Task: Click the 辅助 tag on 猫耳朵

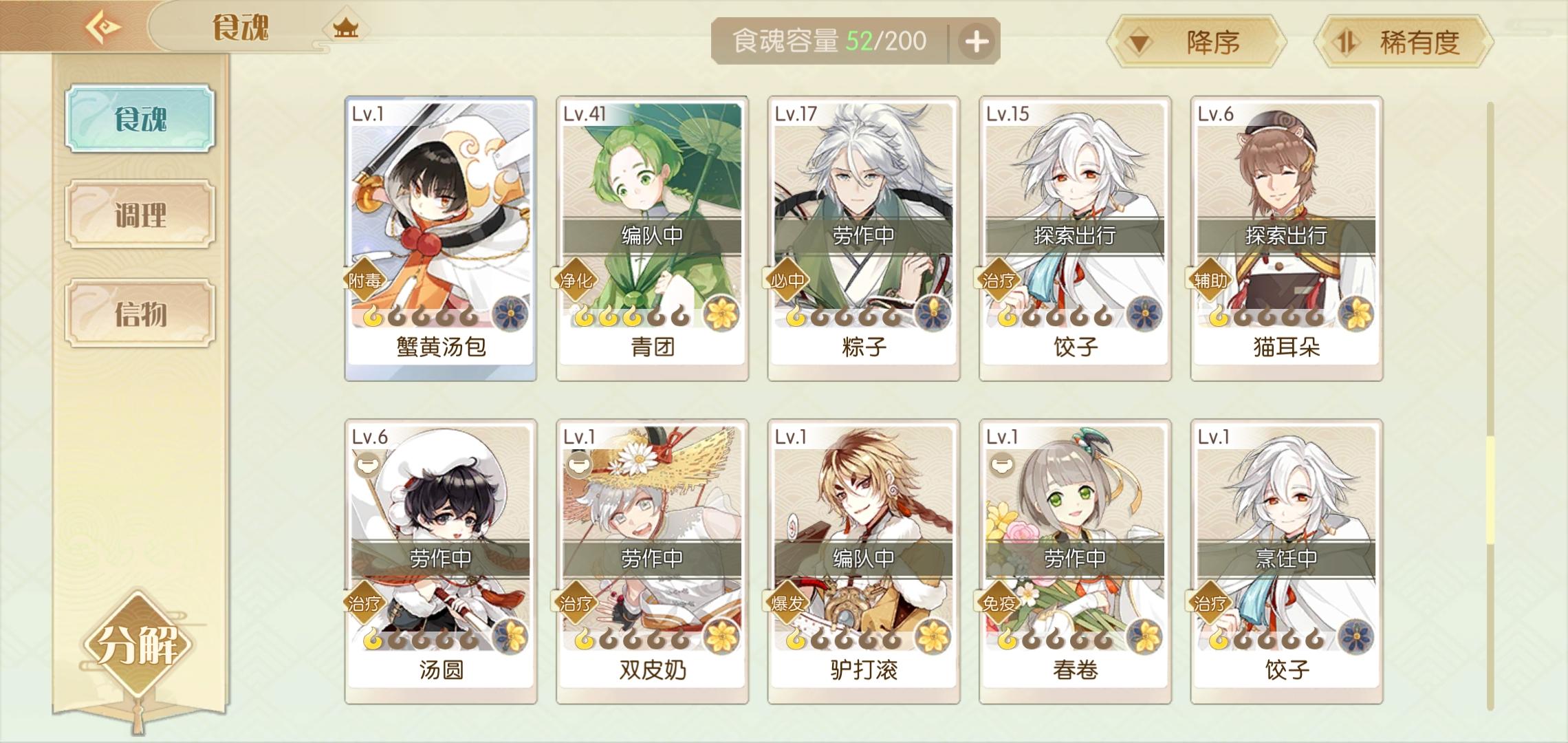Action: click(1210, 280)
